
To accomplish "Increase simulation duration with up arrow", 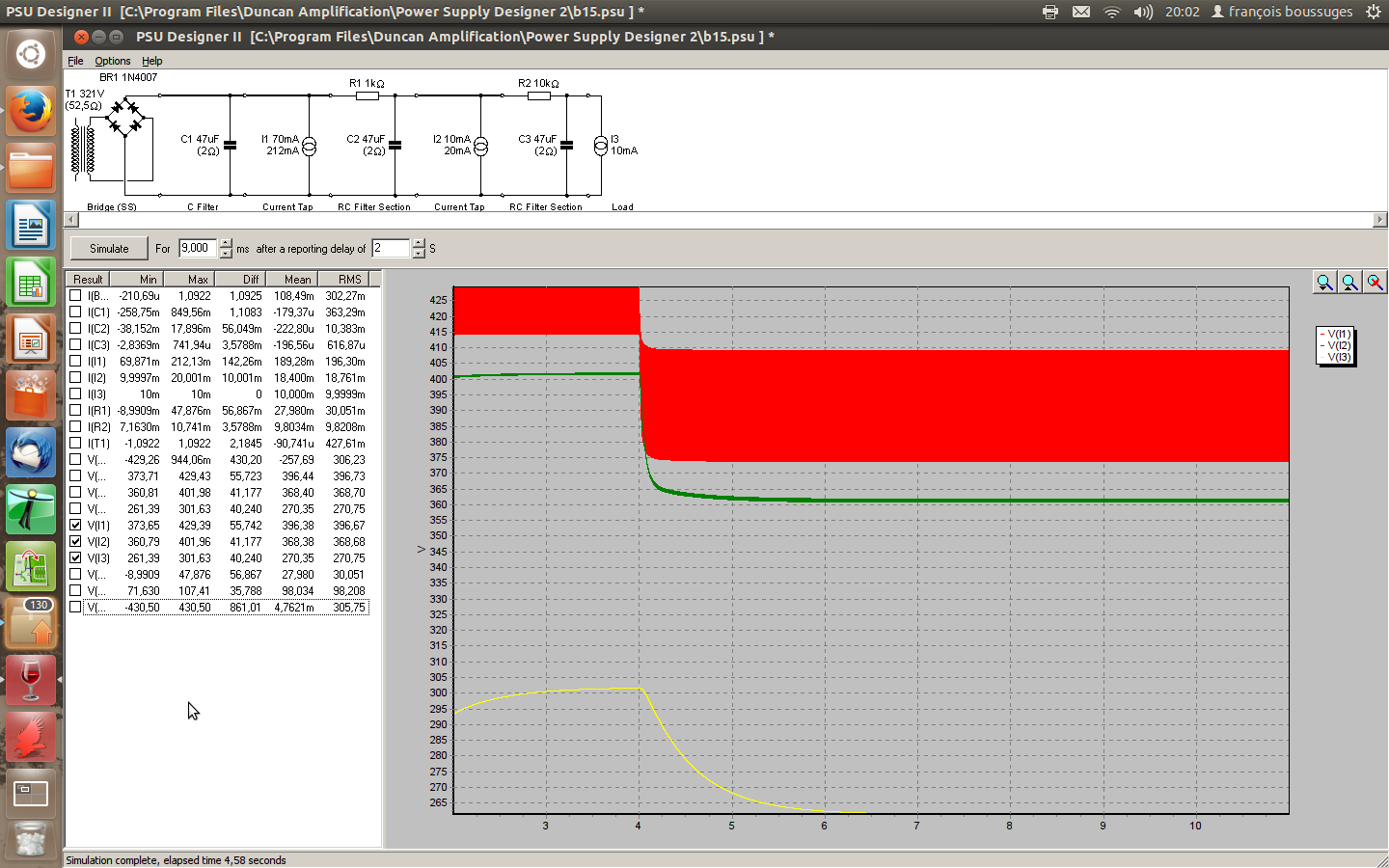I will point(226,243).
